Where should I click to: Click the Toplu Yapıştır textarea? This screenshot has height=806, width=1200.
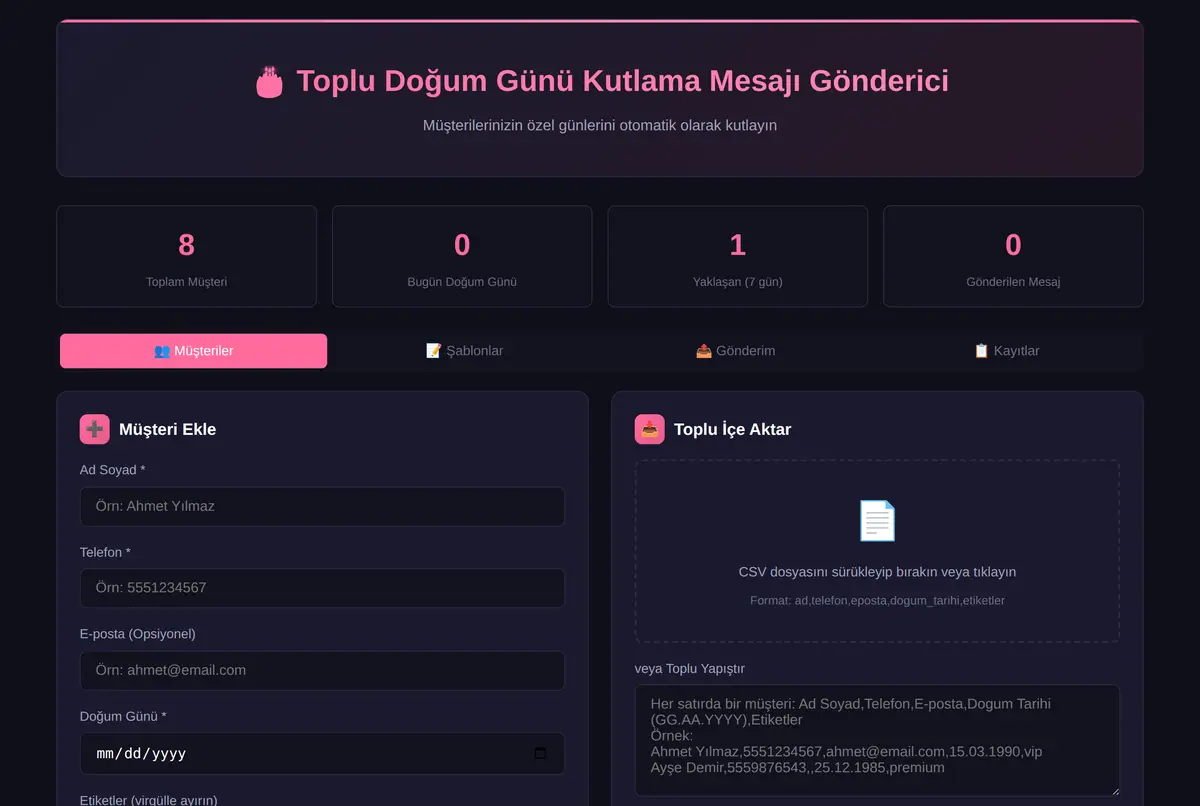click(877, 740)
